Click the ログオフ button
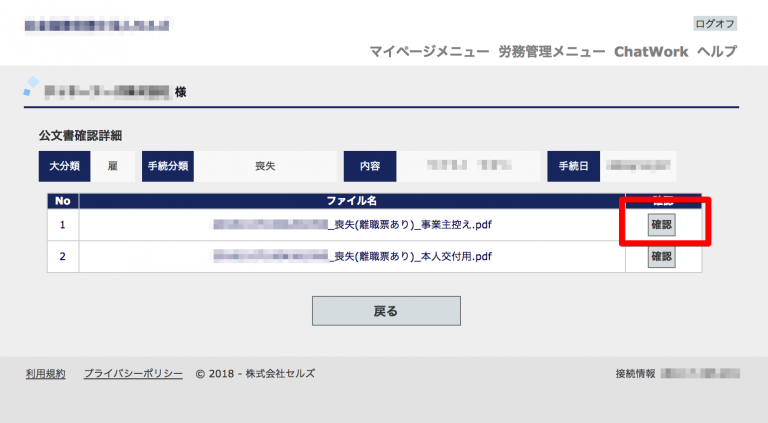 tap(715, 24)
